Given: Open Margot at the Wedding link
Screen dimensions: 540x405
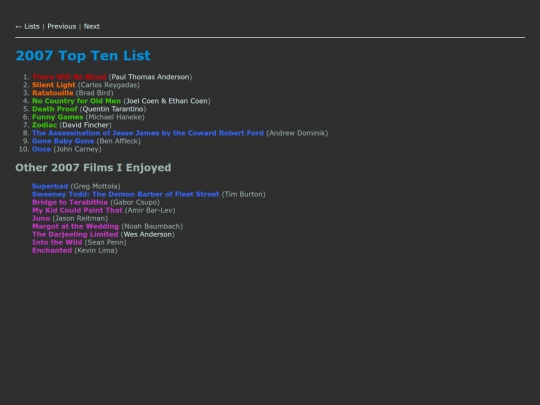Looking at the screenshot, I should click(75, 226).
